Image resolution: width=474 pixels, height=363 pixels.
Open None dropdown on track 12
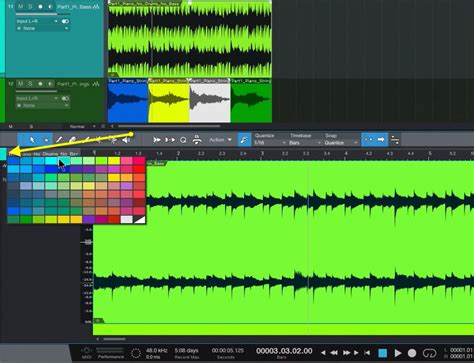pyautogui.click(x=42, y=106)
